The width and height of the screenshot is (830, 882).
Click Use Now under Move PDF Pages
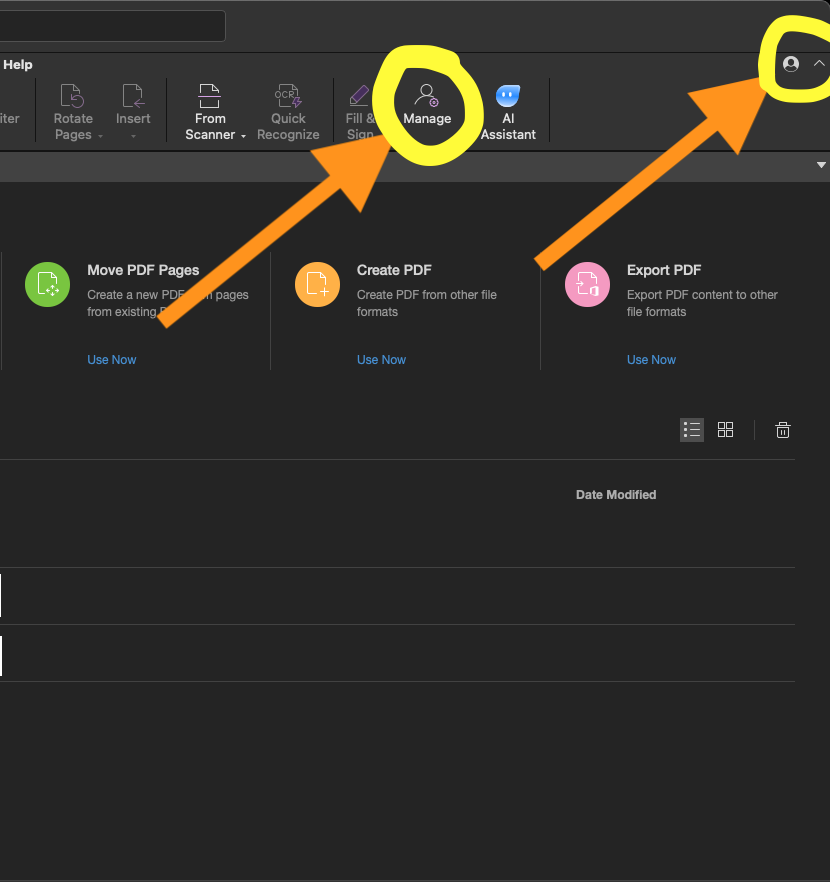pyautogui.click(x=112, y=360)
